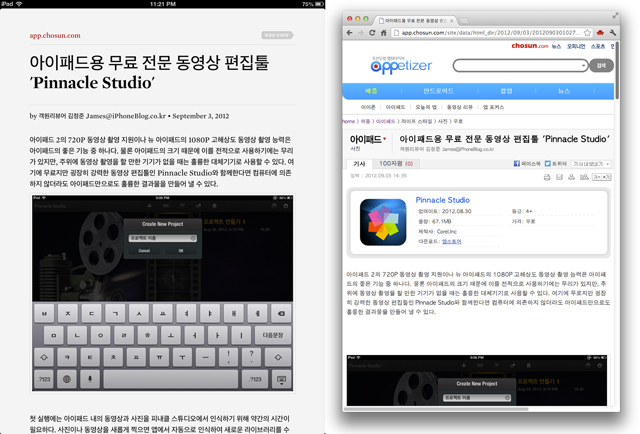
Task: Click the icon right of the envelope
Action: [571, 177]
